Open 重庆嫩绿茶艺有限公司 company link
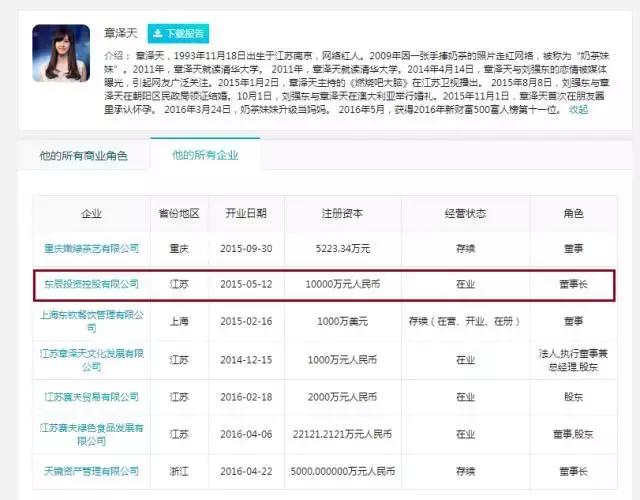 (91, 248)
